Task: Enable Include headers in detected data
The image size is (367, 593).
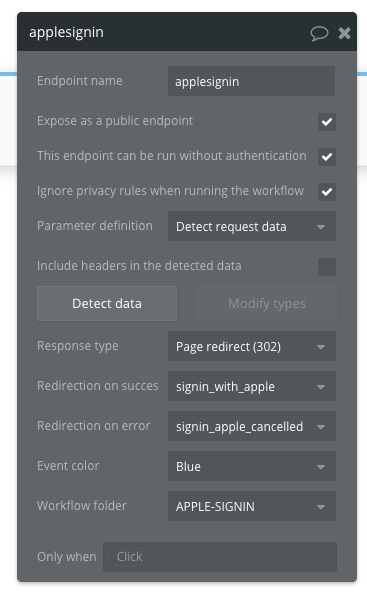Action: point(327,267)
